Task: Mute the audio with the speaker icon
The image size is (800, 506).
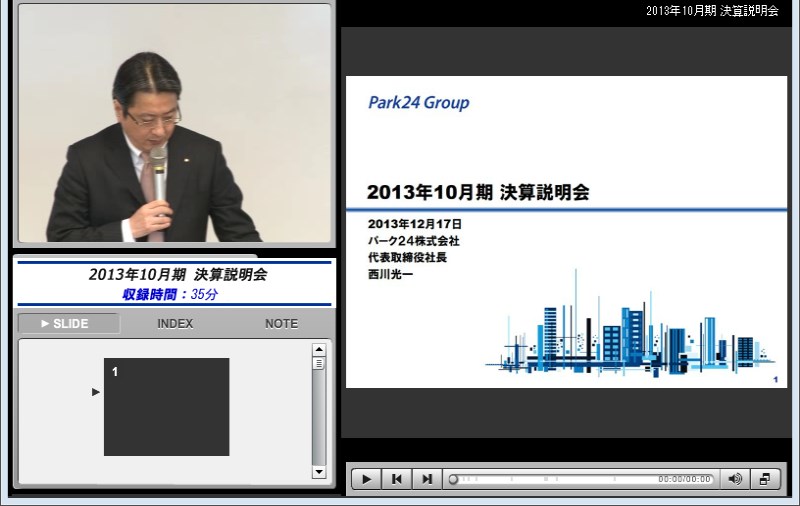Action: [735, 479]
